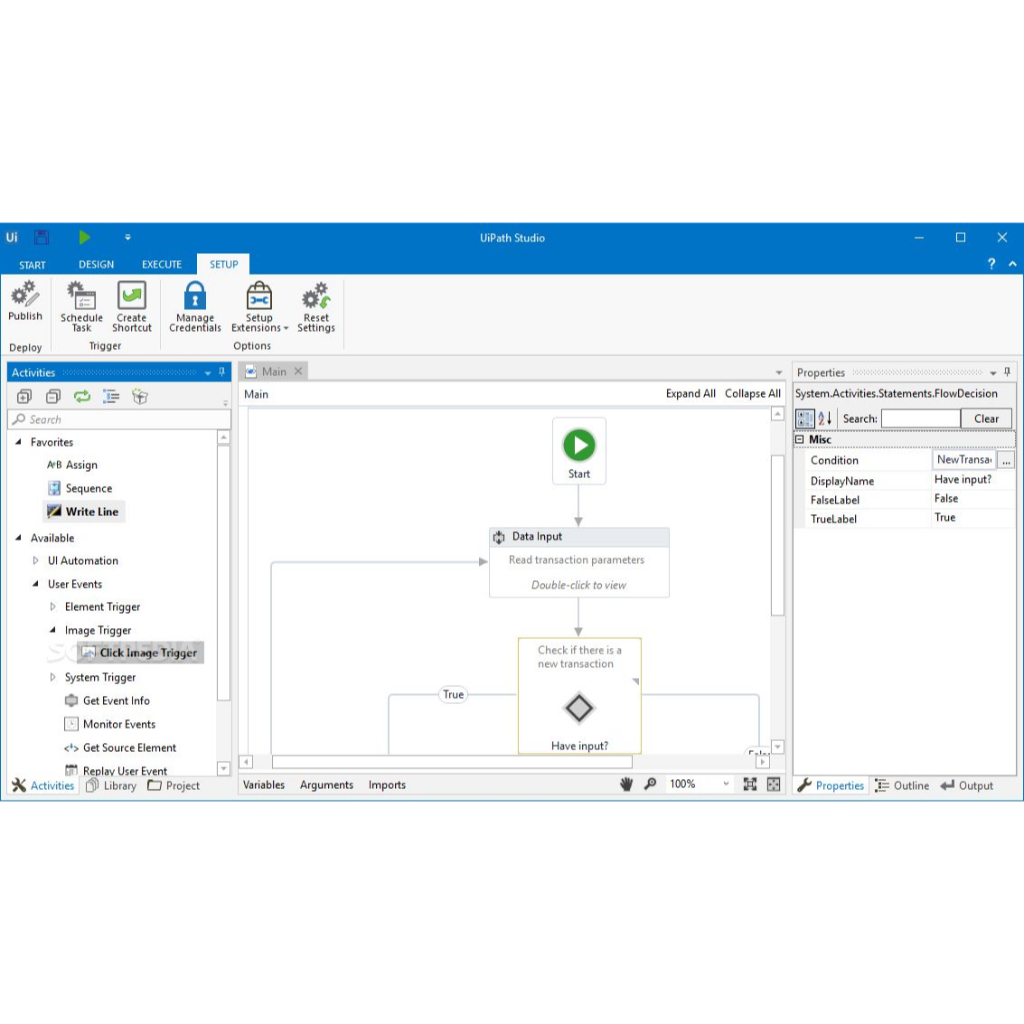
Task: Click Collapse All in the designer
Action: pyautogui.click(x=752, y=394)
